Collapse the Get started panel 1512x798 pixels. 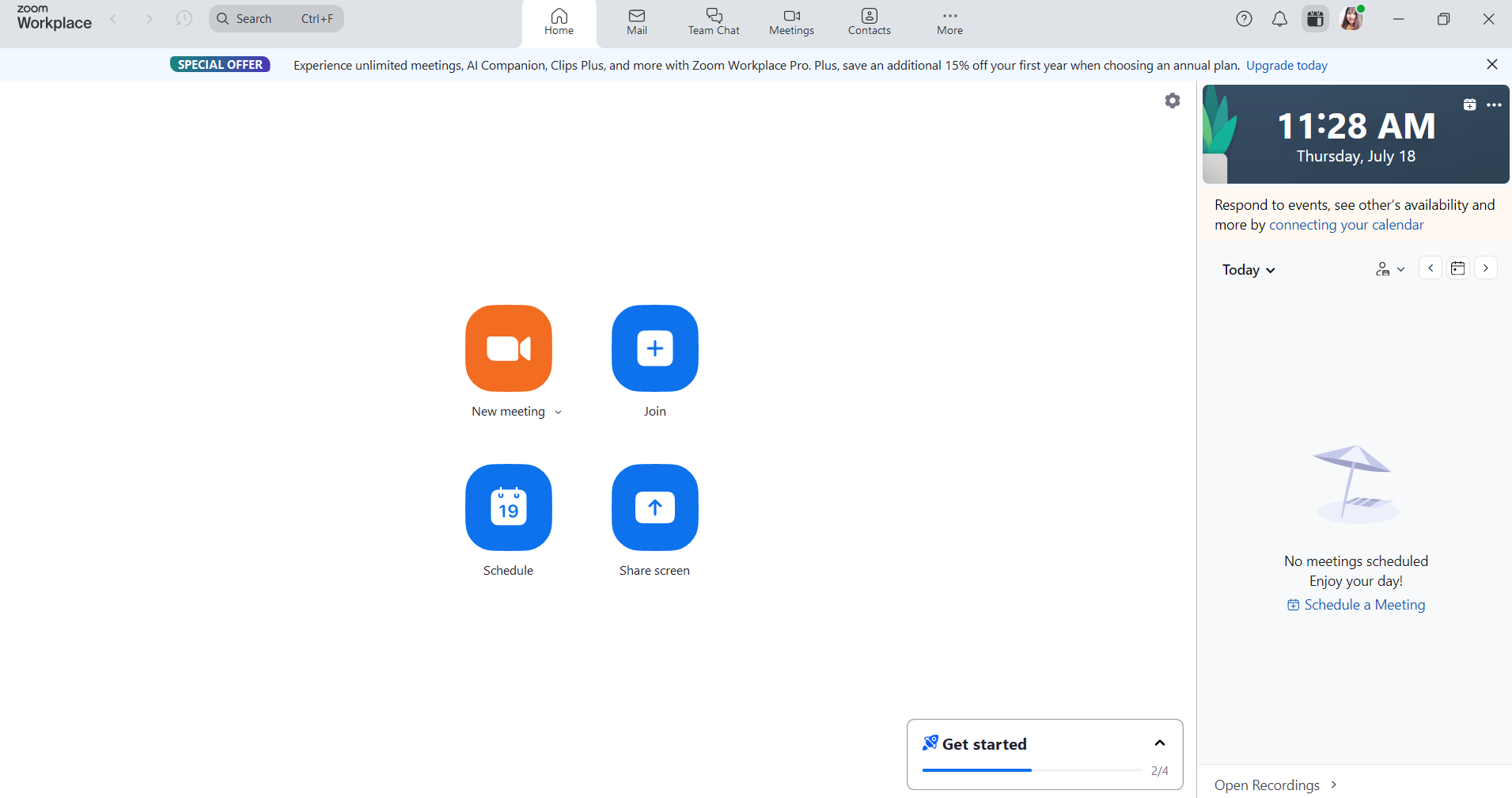click(x=1160, y=743)
